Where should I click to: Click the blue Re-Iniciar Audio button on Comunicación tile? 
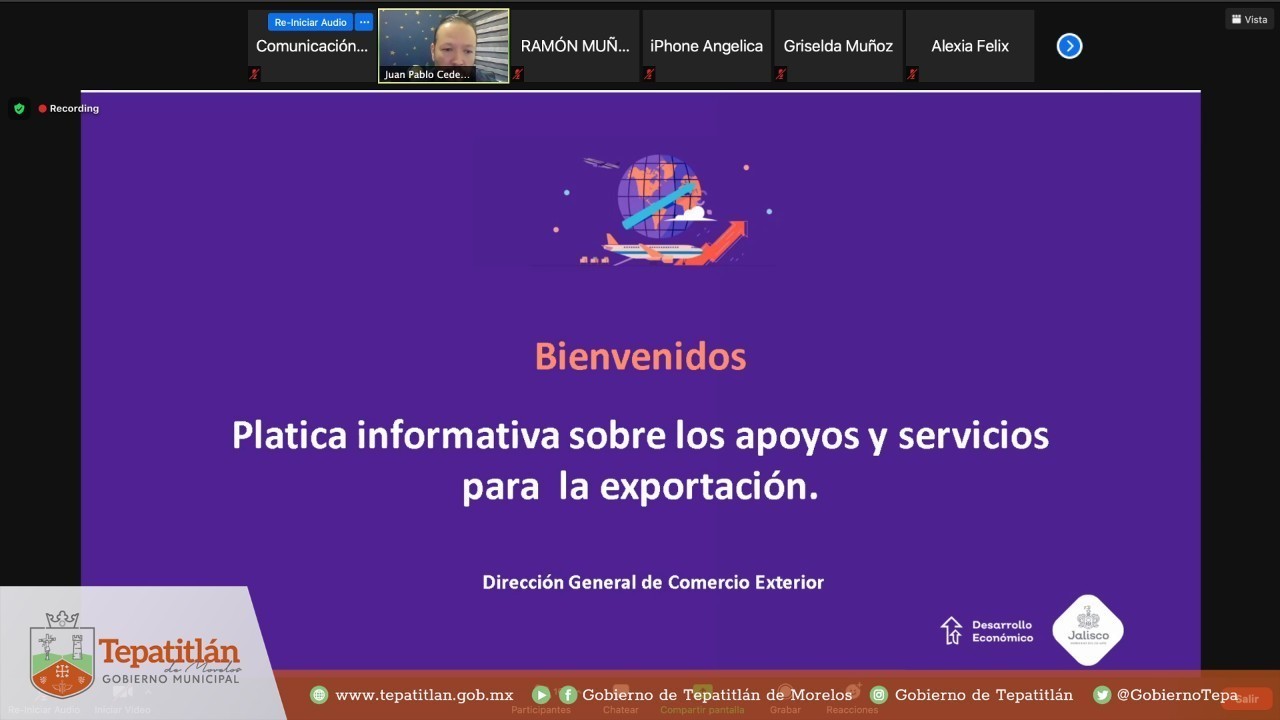click(x=310, y=22)
